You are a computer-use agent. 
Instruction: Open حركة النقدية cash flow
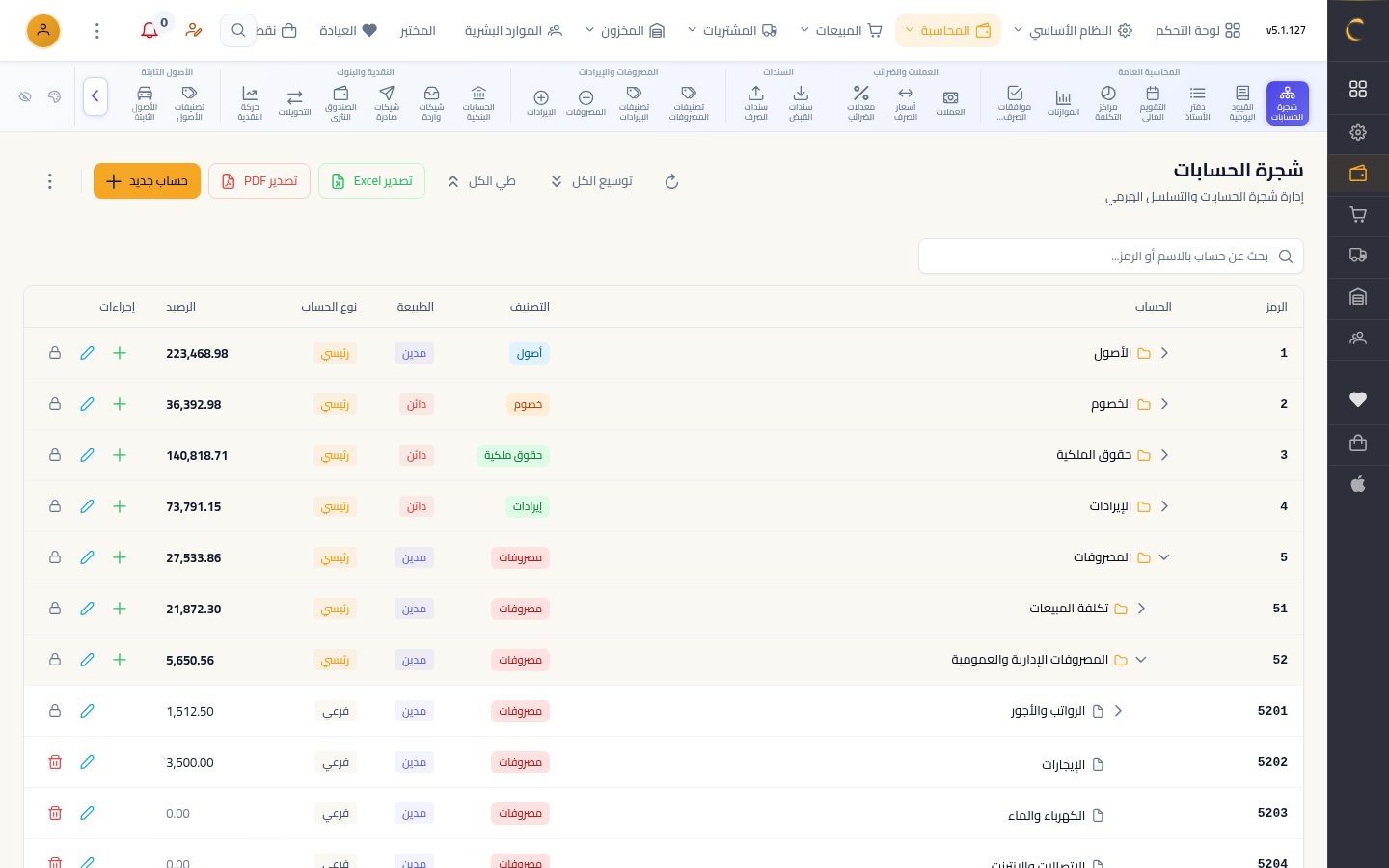[x=250, y=103]
